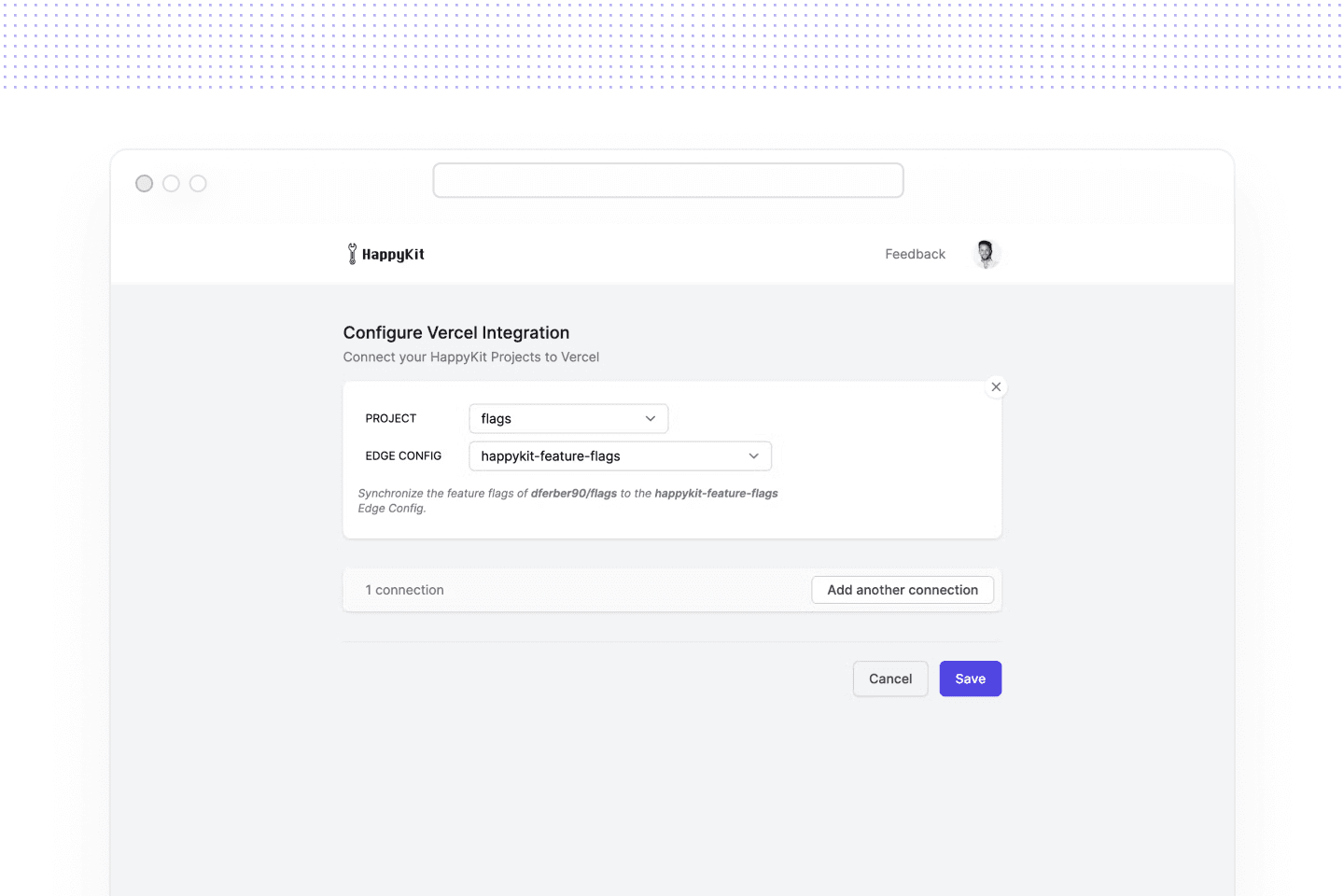
Task: Click the 1 connection count text
Action: [x=404, y=590]
